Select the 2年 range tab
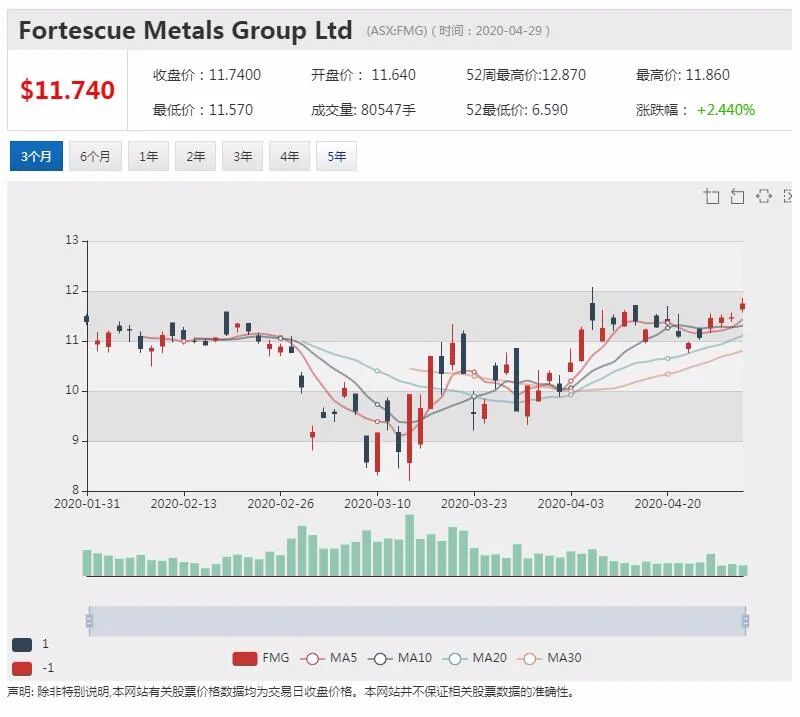The height and width of the screenshot is (717, 800). [x=195, y=156]
